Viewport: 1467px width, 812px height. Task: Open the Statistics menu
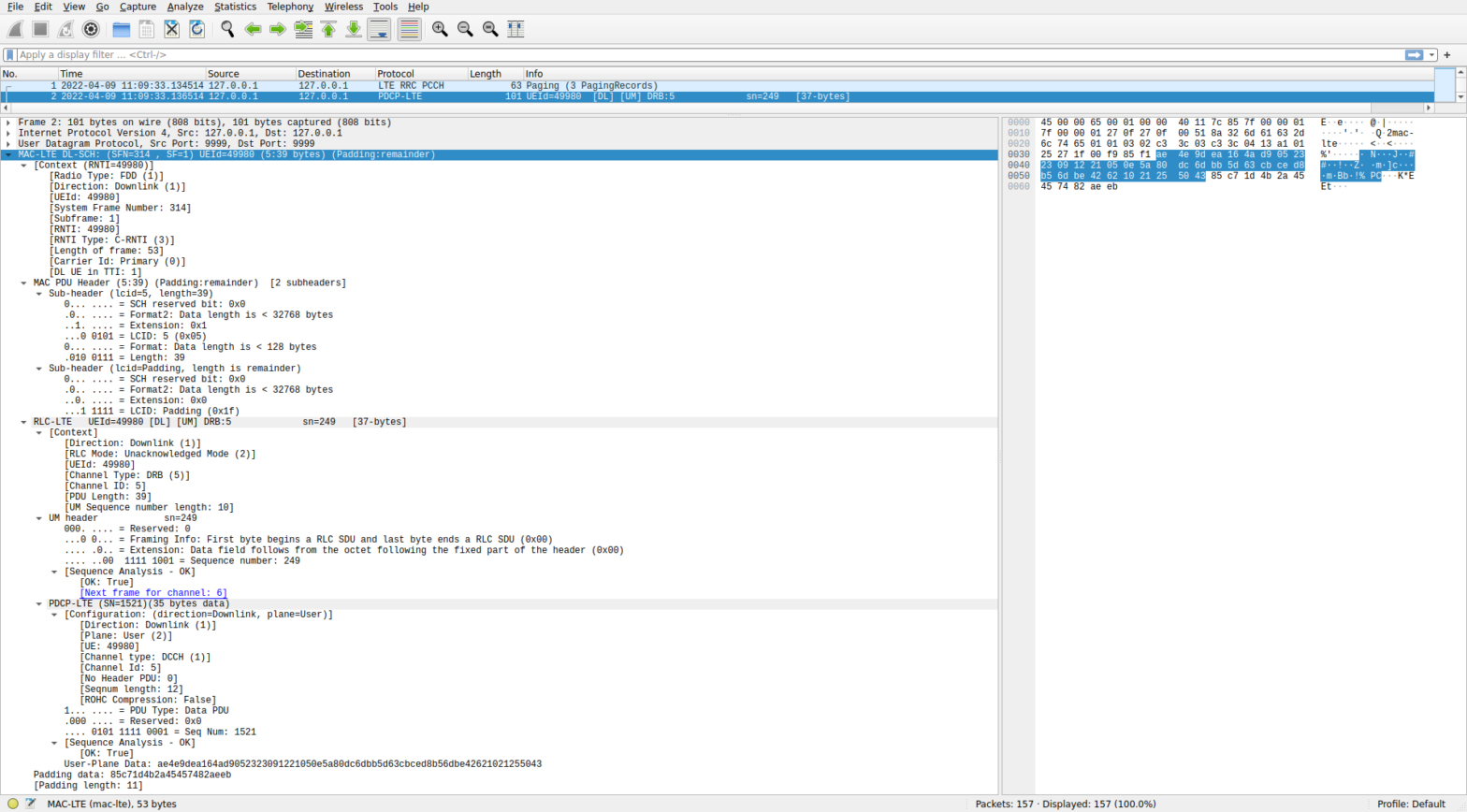tap(235, 7)
